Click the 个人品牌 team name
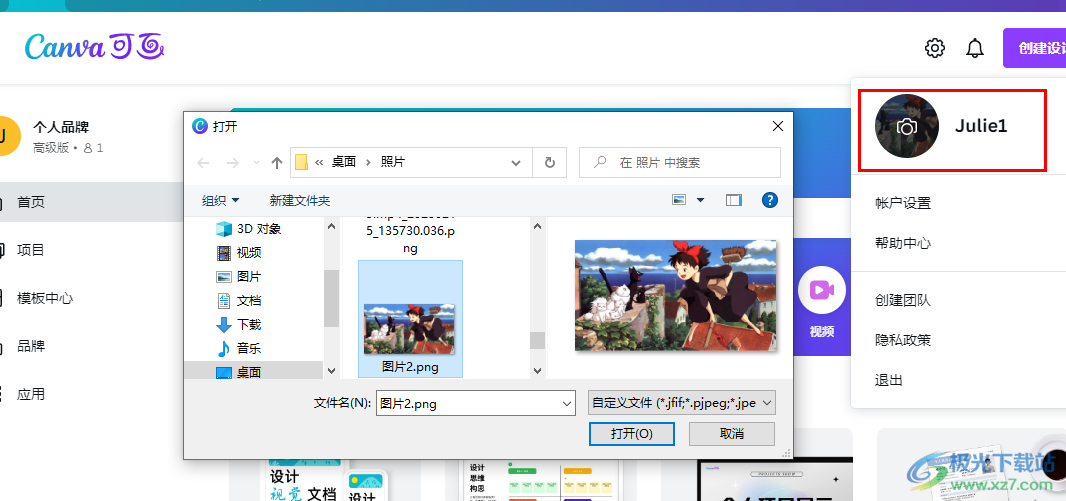The width and height of the screenshot is (1066, 501). 61,127
